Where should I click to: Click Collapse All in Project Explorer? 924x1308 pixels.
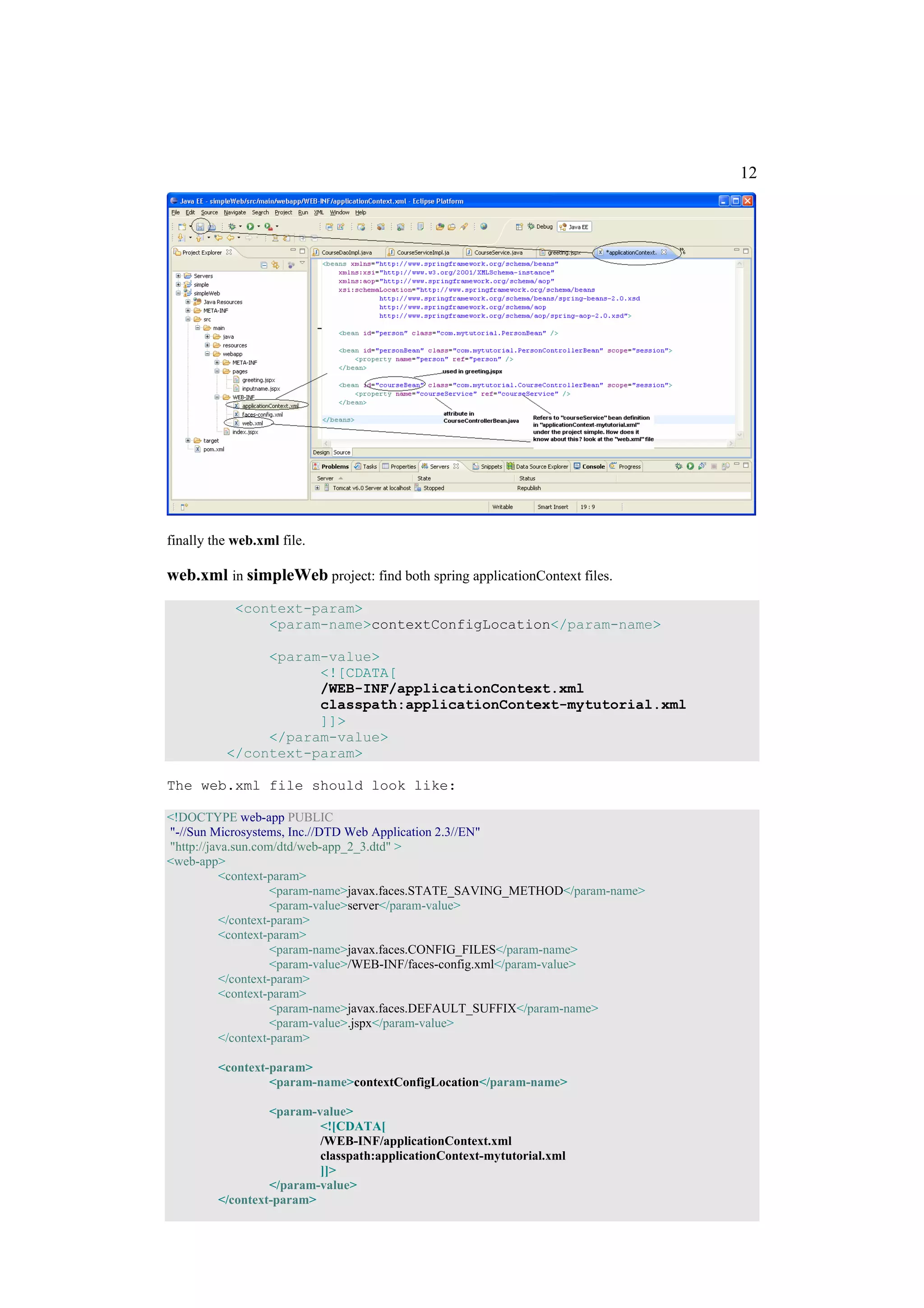(264, 265)
